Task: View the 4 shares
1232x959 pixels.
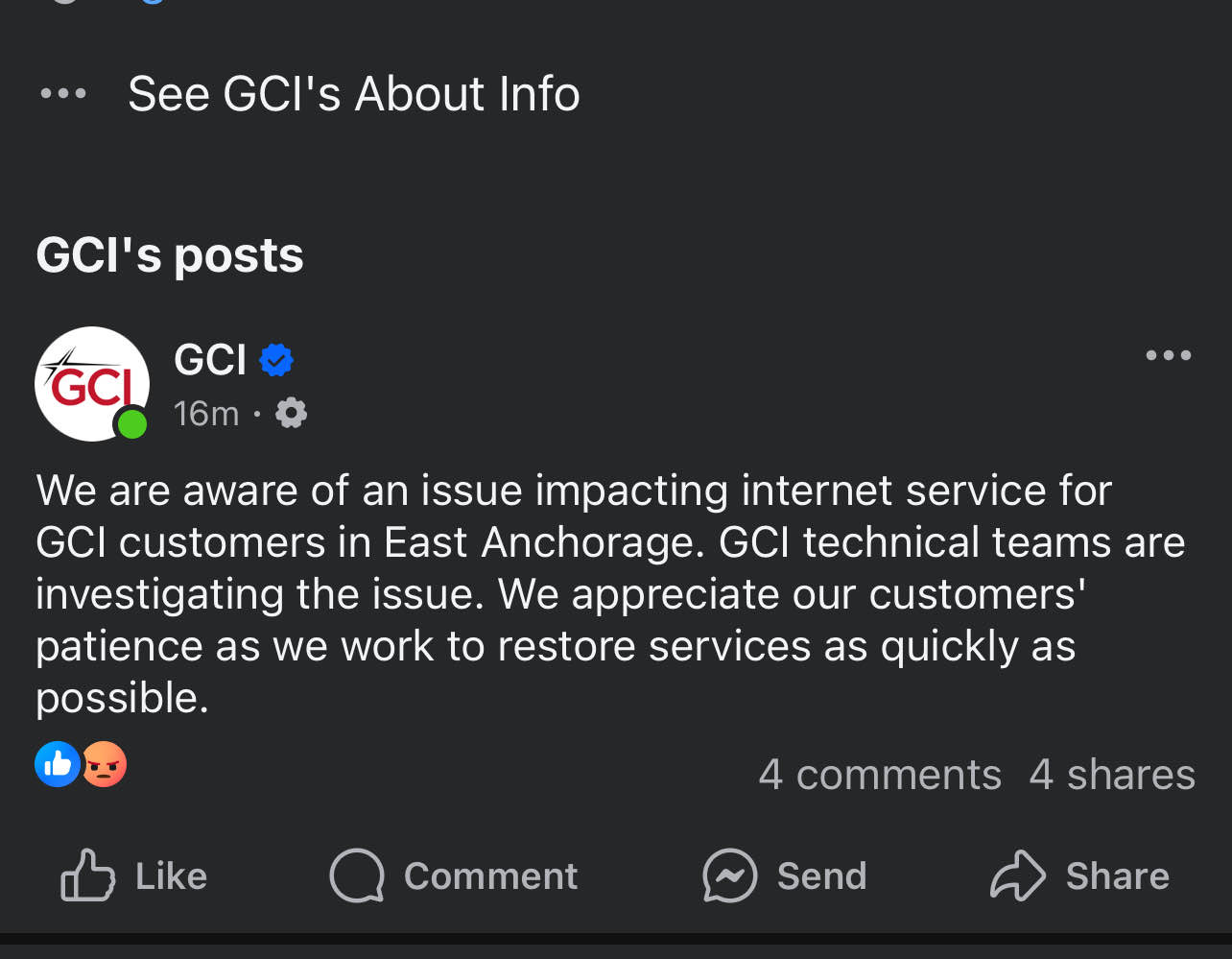Action: point(1111,775)
